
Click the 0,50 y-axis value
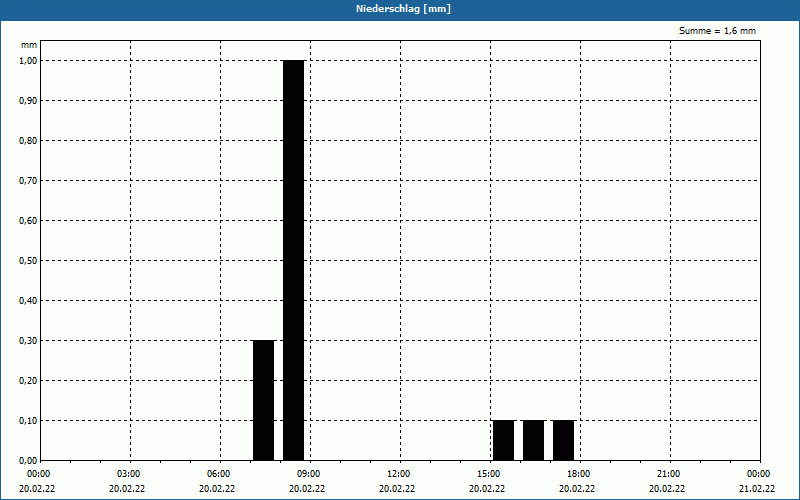tap(28, 261)
